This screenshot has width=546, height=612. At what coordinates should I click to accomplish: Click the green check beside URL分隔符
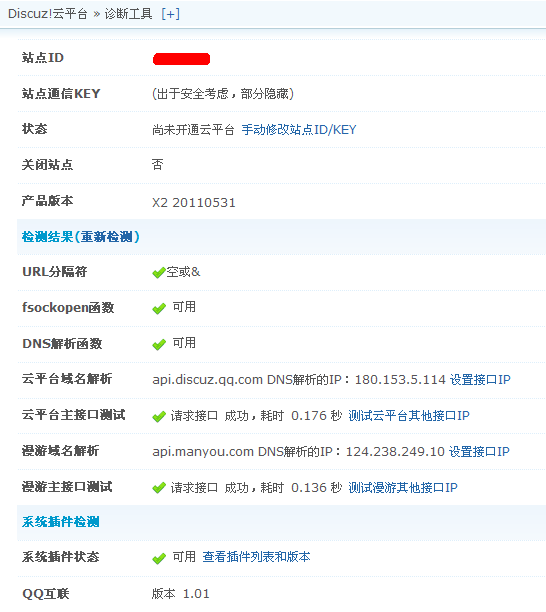pyautogui.click(x=159, y=273)
